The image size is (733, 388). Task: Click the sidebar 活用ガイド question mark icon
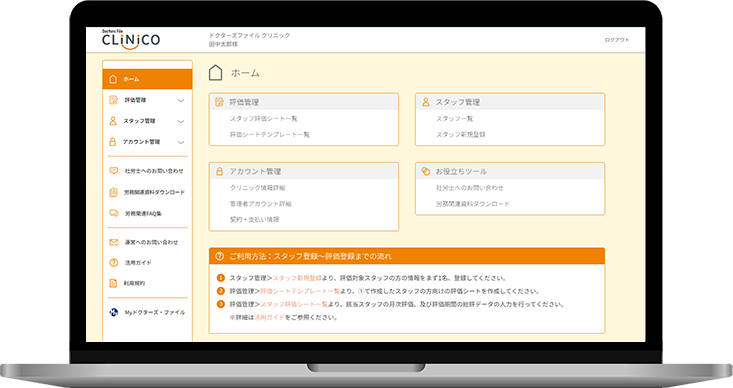[x=113, y=263]
